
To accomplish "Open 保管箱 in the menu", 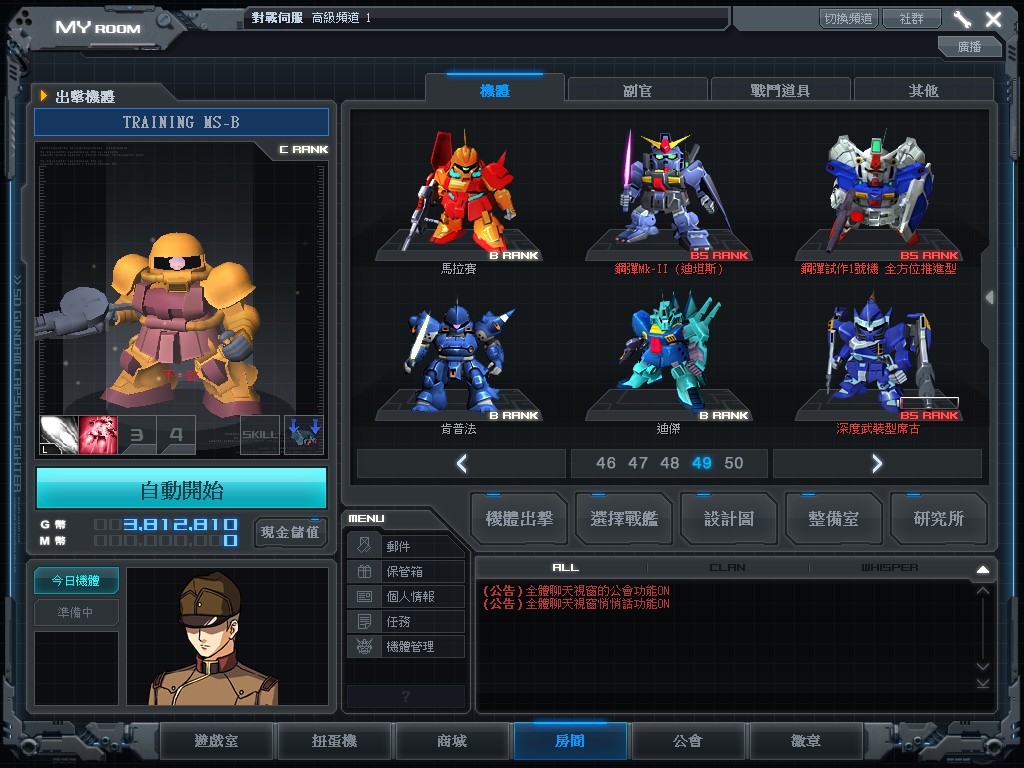I will 406,571.
